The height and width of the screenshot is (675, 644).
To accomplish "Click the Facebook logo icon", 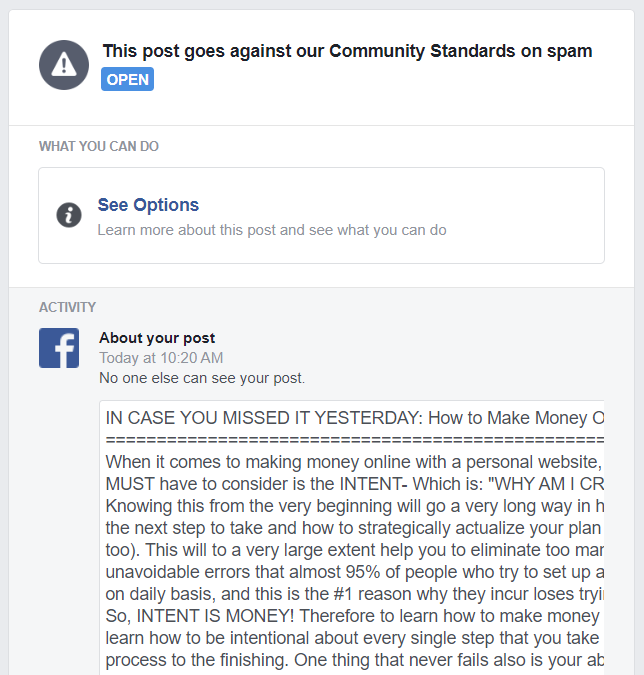I will [x=59, y=348].
